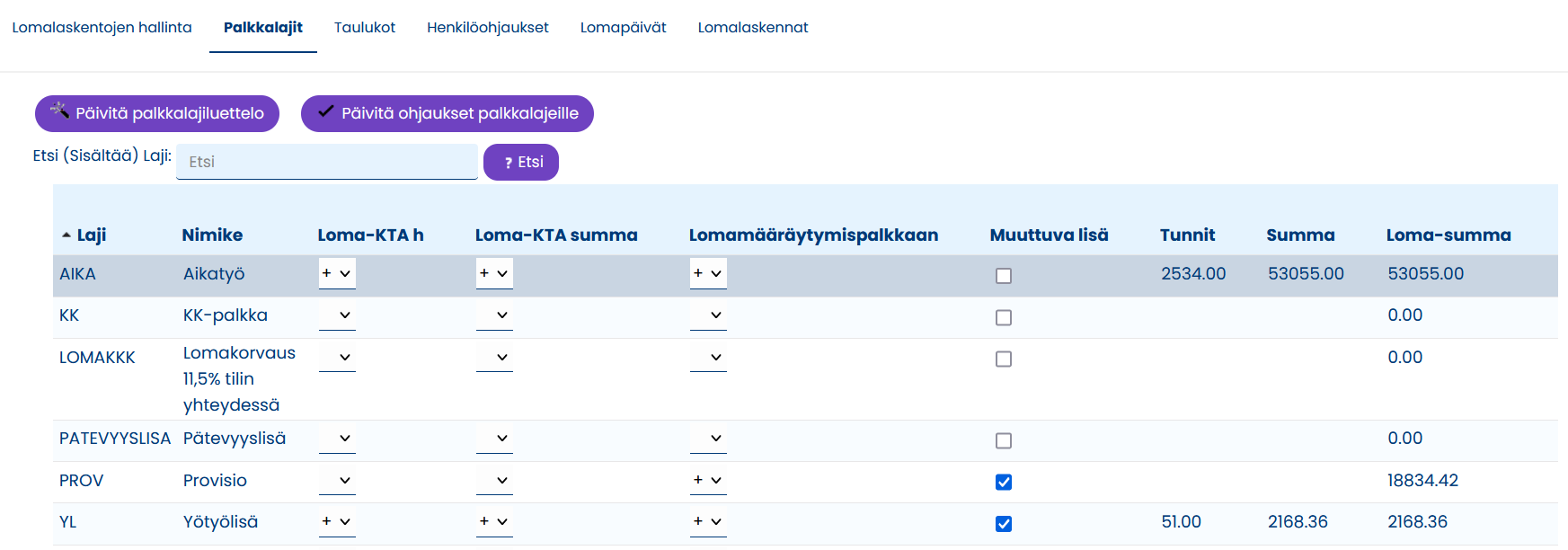1568x550 pixels.
Task: Open Loma-KTA summa dropdown for AIKA
Action: pos(494,273)
